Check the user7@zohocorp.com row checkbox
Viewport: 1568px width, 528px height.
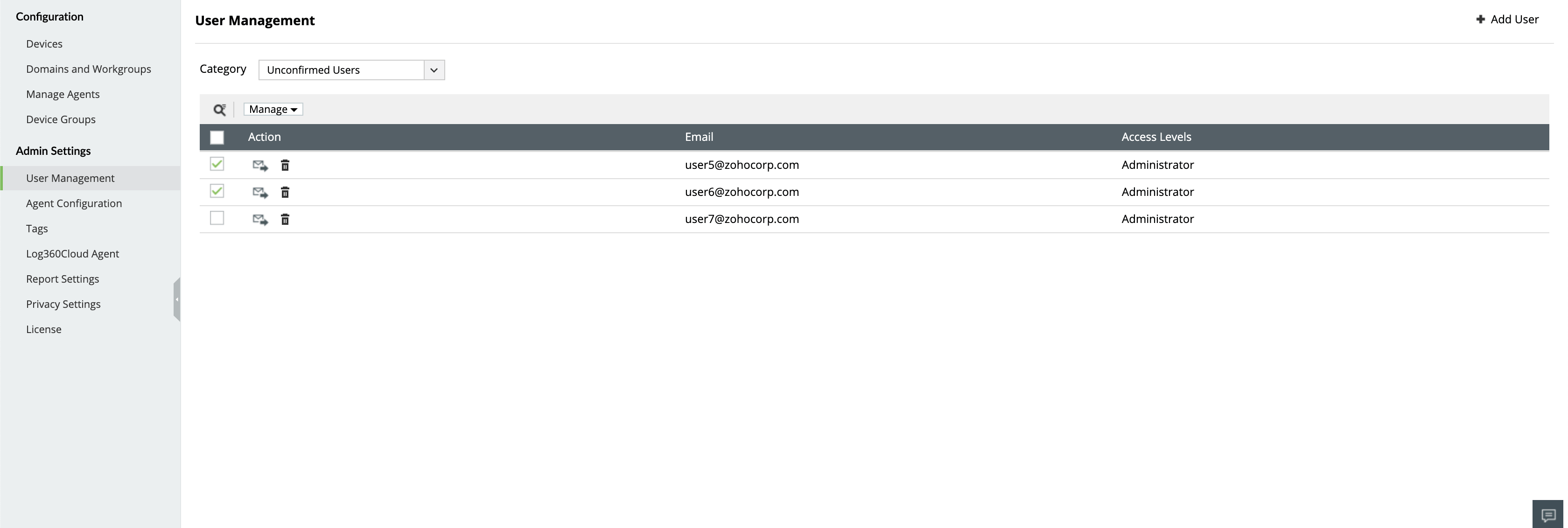click(x=217, y=218)
